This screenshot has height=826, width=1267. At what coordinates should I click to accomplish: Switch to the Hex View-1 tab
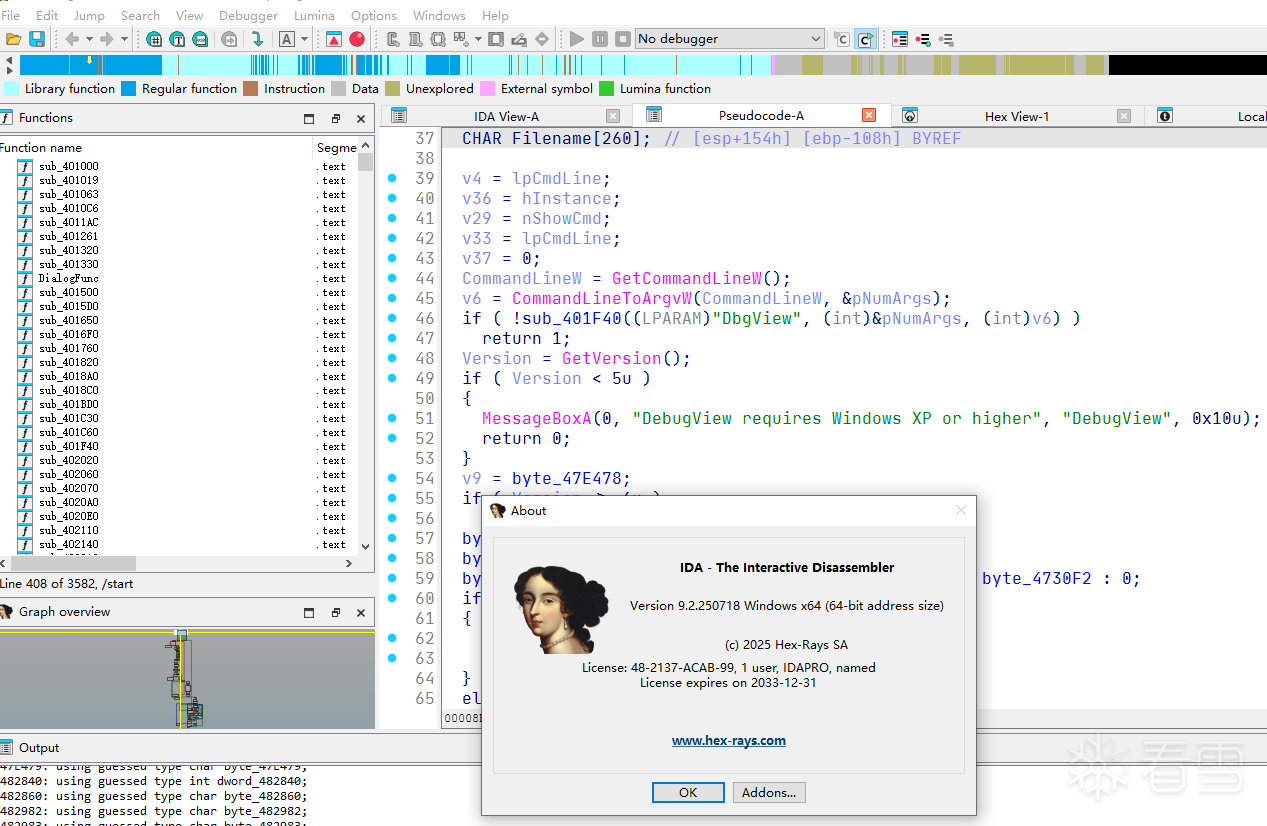pos(1017,116)
